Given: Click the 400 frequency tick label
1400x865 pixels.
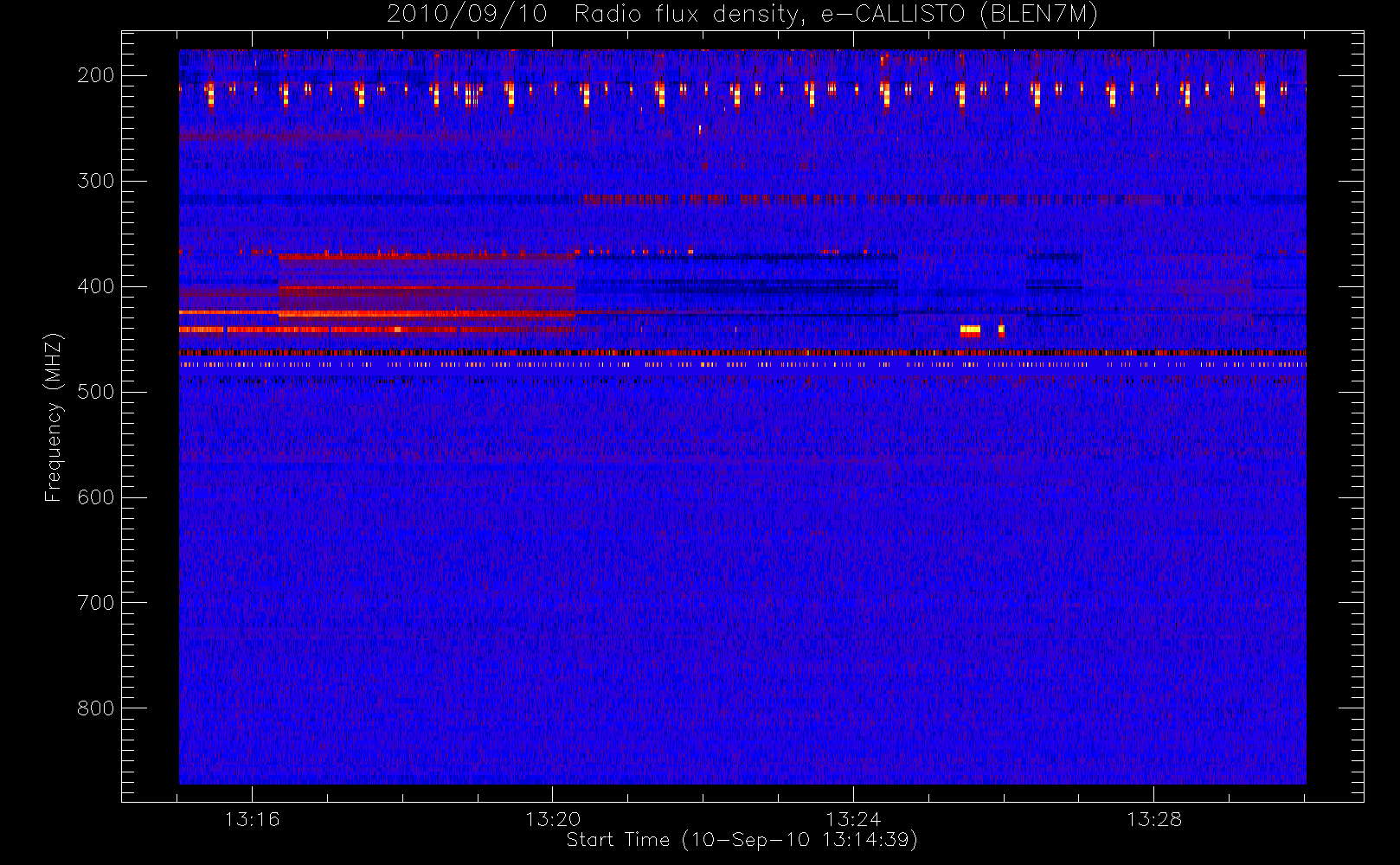Looking at the screenshot, I should coord(96,286).
